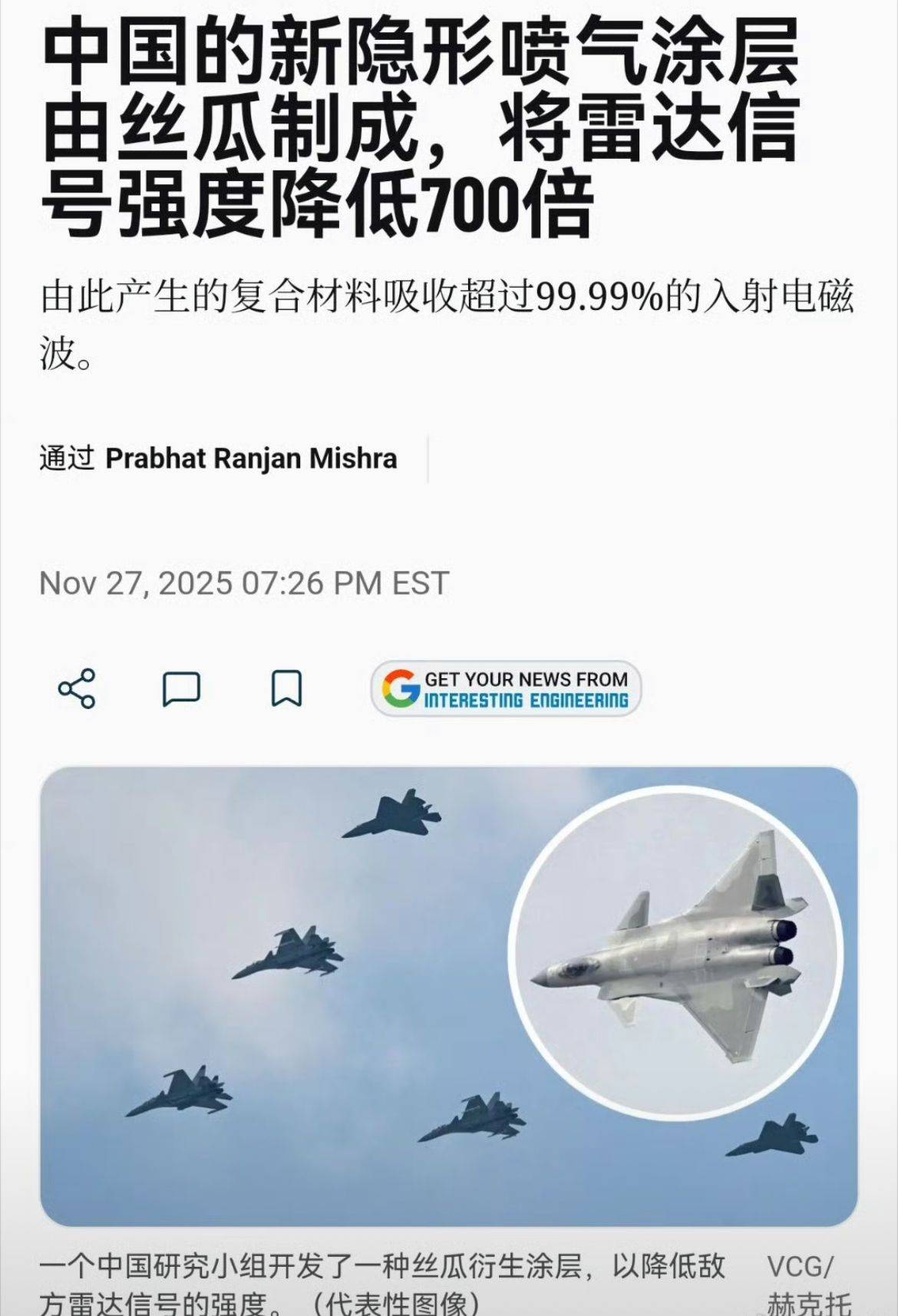Click the jet at lower left of formation
The height and width of the screenshot is (1316, 898).
coord(180,1090)
